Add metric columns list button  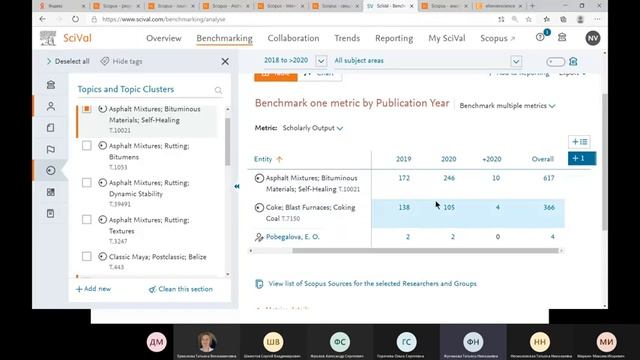click(x=580, y=142)
